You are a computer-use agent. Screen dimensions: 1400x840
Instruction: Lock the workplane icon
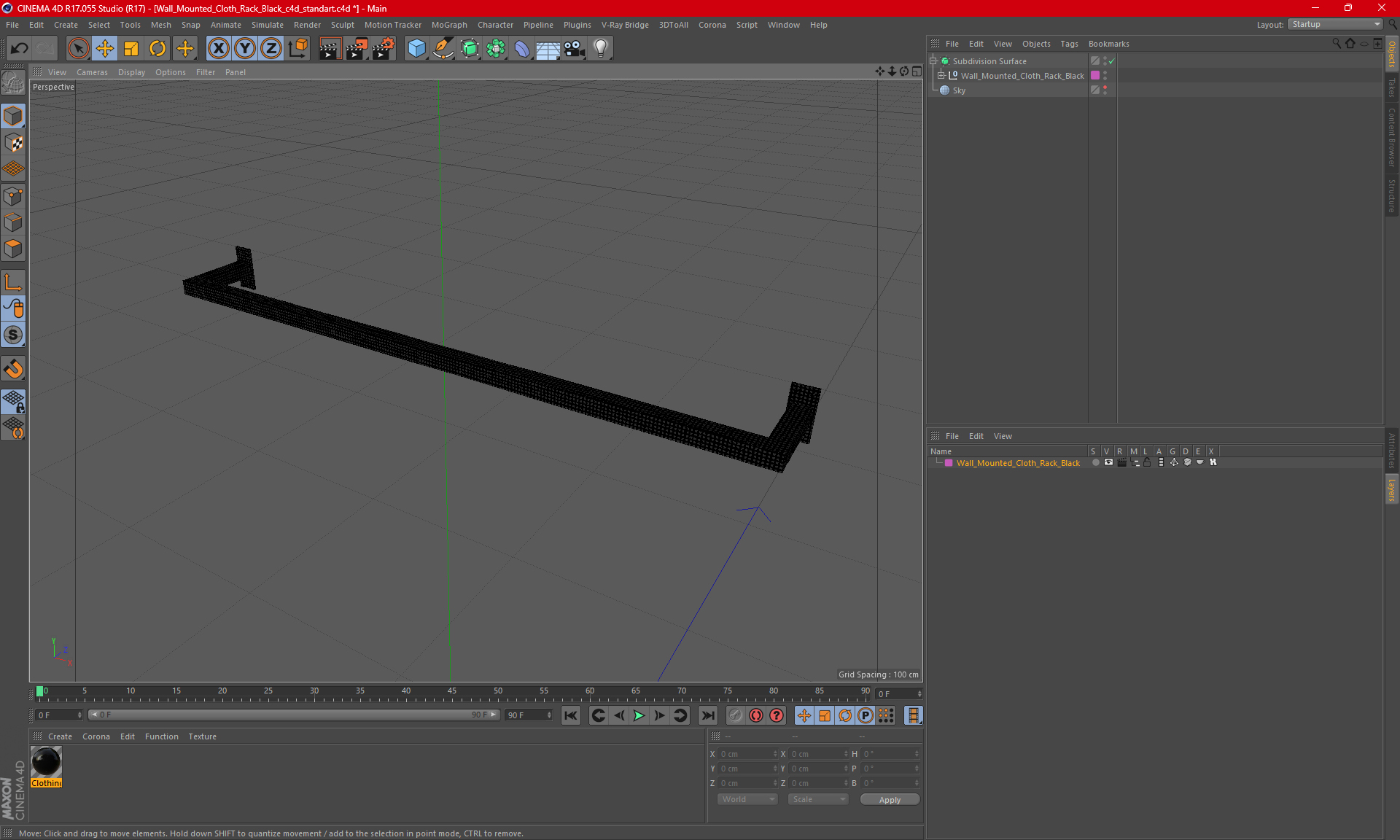pyautogui.click(x=13, y=401)
